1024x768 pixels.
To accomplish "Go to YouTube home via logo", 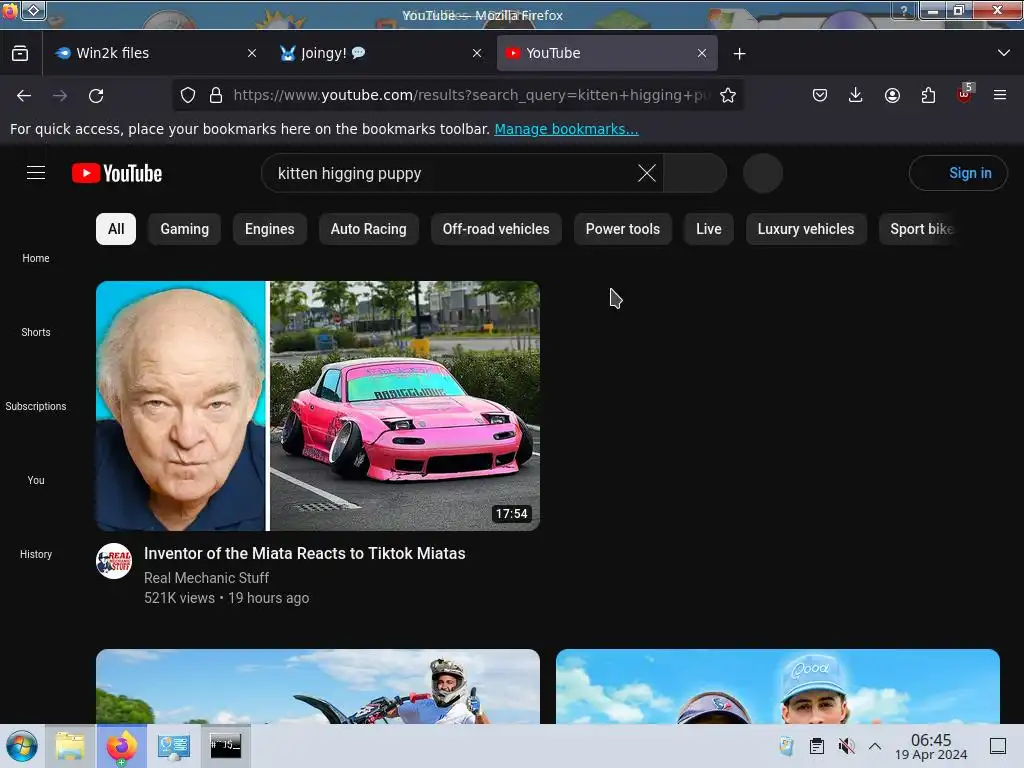I will coord(117,173).
